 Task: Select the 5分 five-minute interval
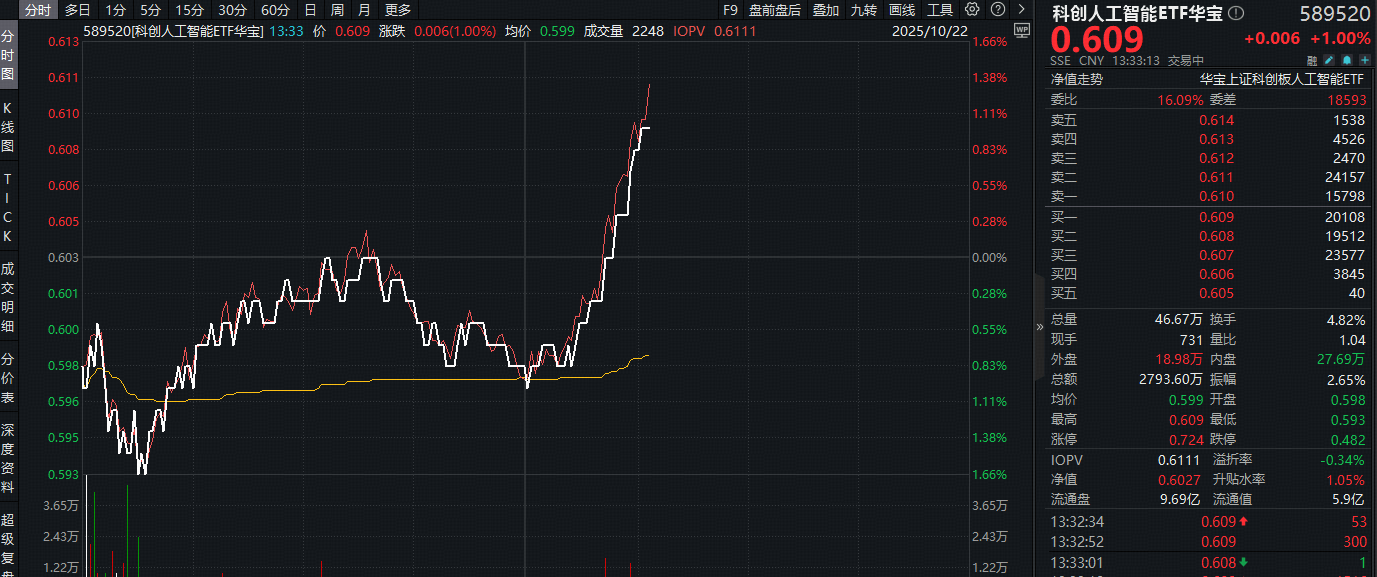tap(149, 9)
